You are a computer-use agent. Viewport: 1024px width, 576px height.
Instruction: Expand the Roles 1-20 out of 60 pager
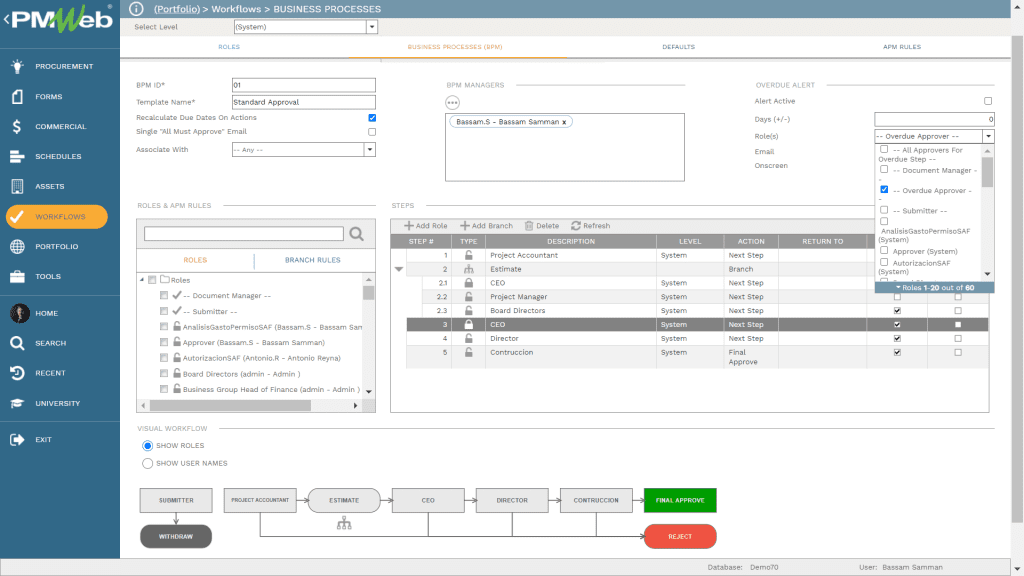coord(935,287)
